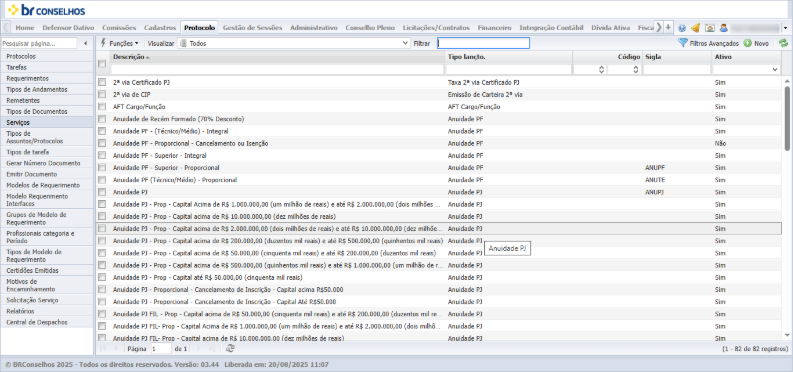Switch to the Financeiro tab
The height and width of the screenshot is (372, 793).
coord(494,27)
